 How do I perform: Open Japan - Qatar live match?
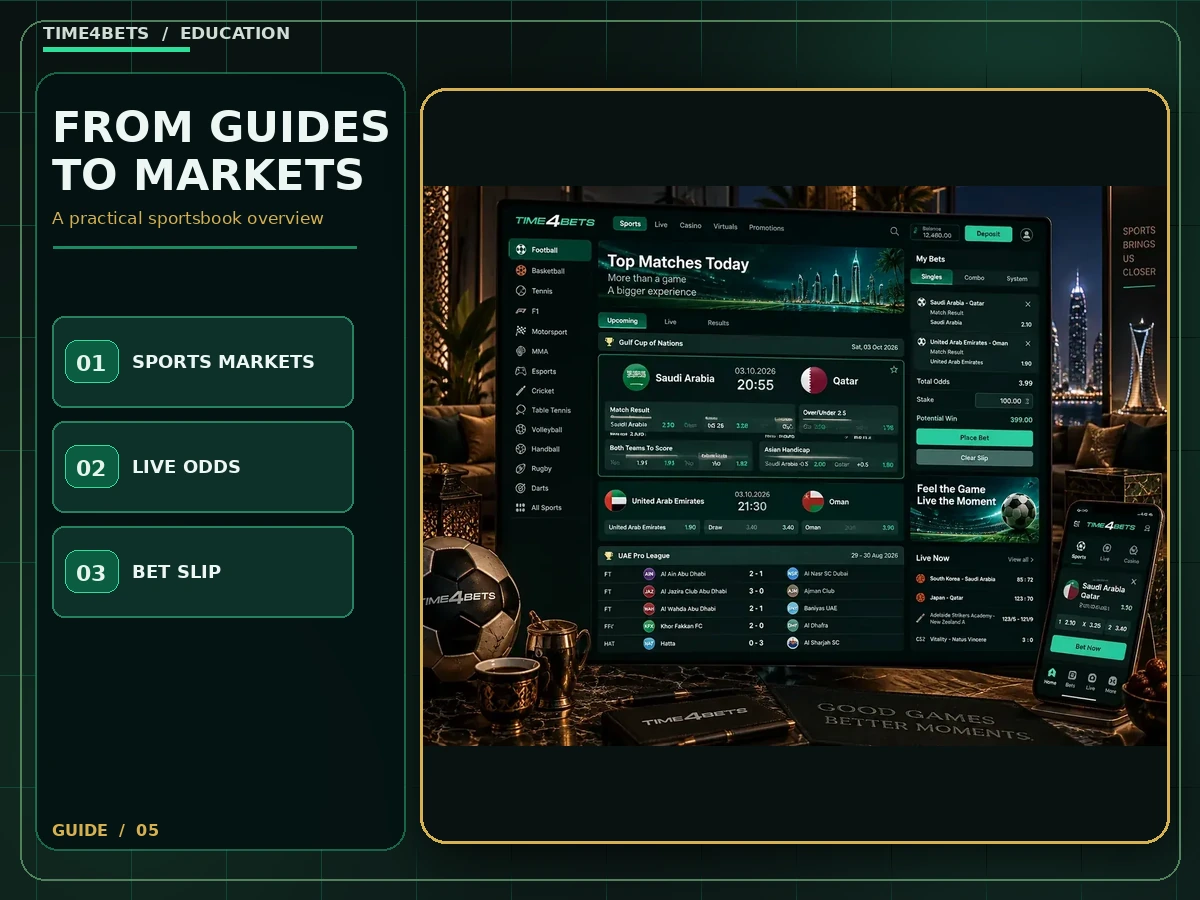974,598
